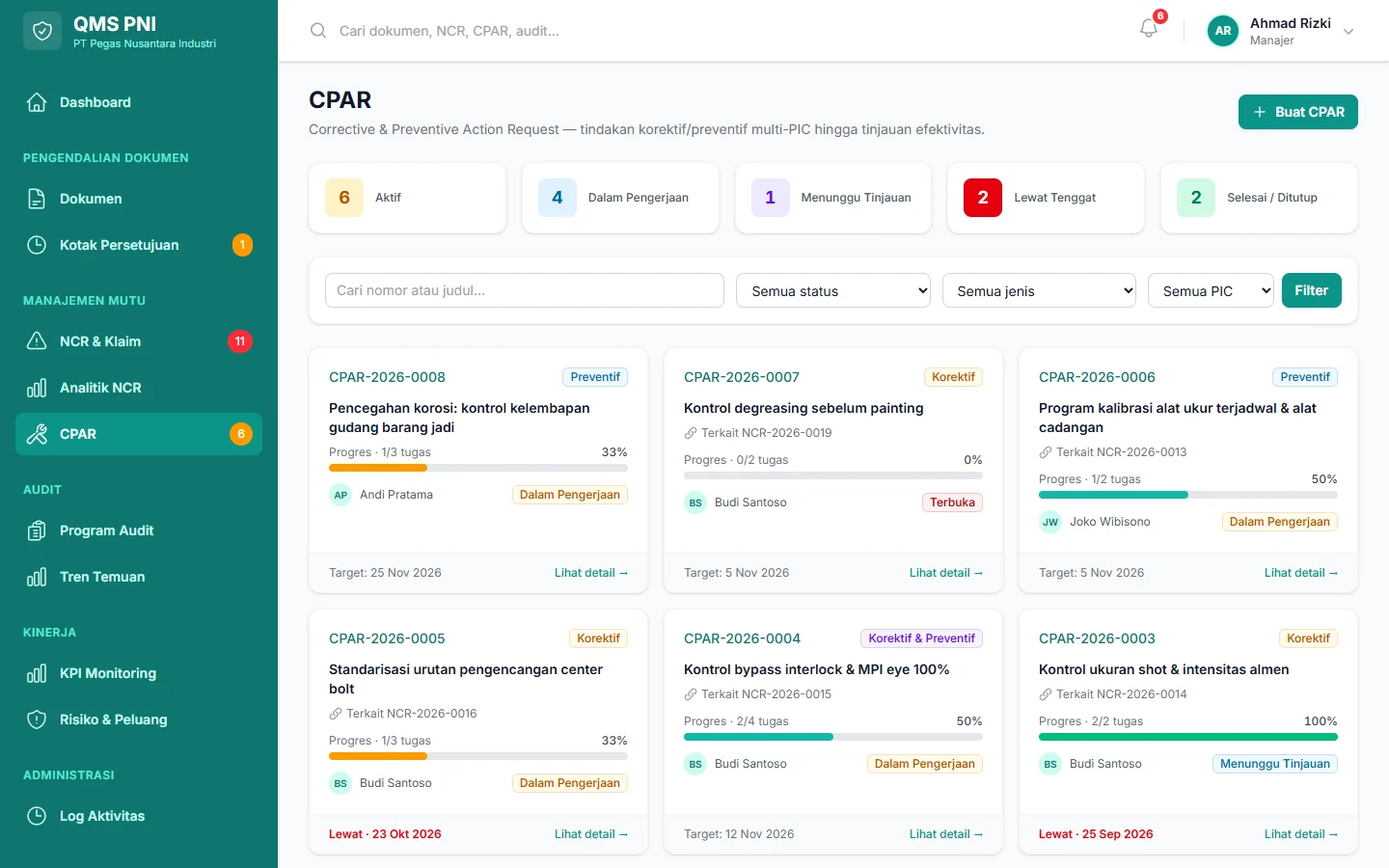Click the Aktif summary card

click(408, 198)
